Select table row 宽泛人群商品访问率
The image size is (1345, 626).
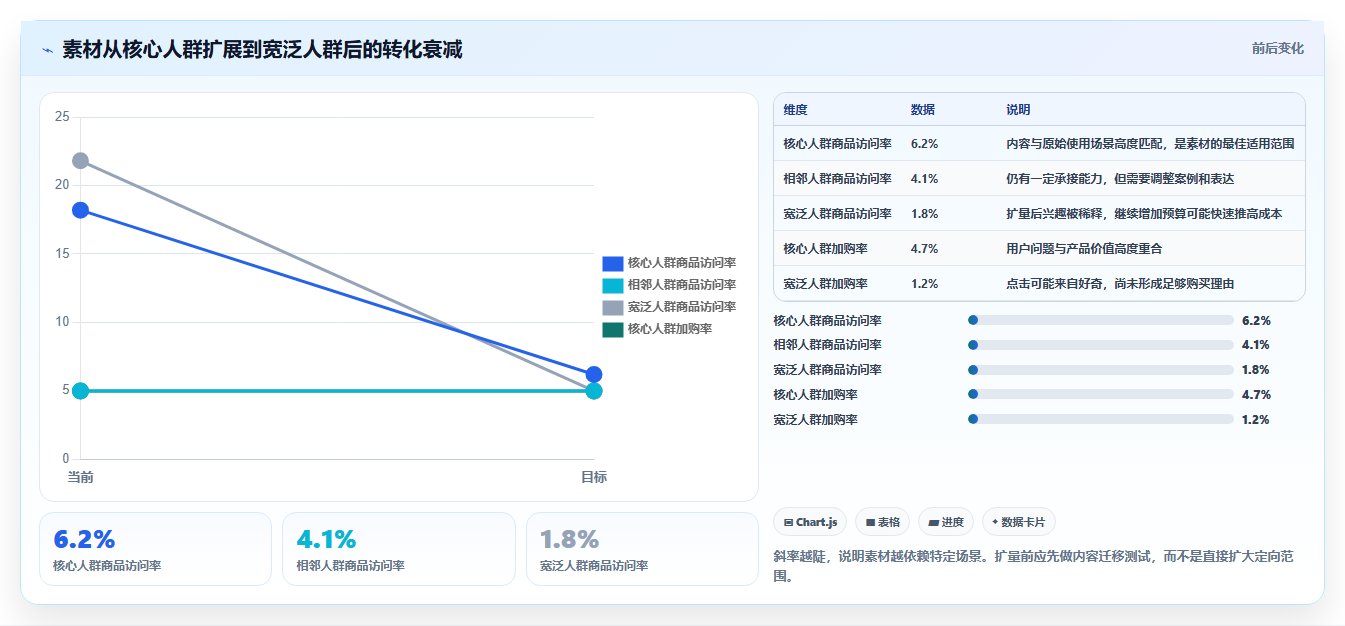(x=1039, y=213)
